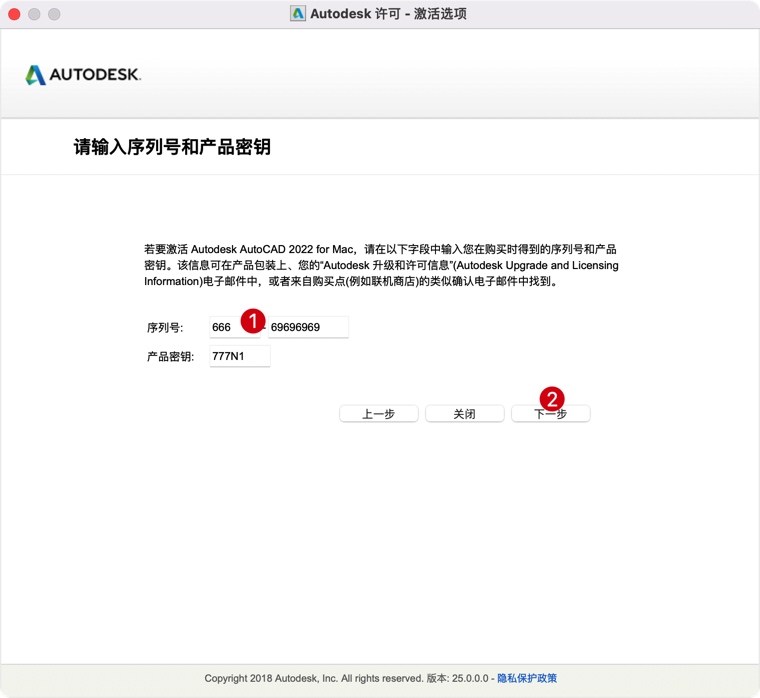
Task: Click the red number 1 marker badge
Action: [254, 320]
